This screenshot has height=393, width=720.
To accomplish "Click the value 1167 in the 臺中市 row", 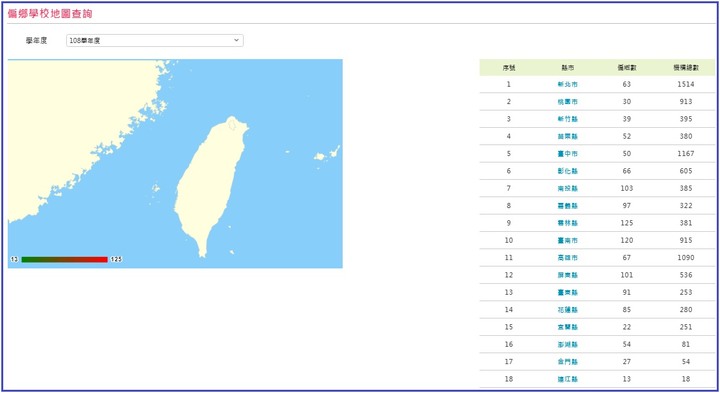I will point(686,153).
